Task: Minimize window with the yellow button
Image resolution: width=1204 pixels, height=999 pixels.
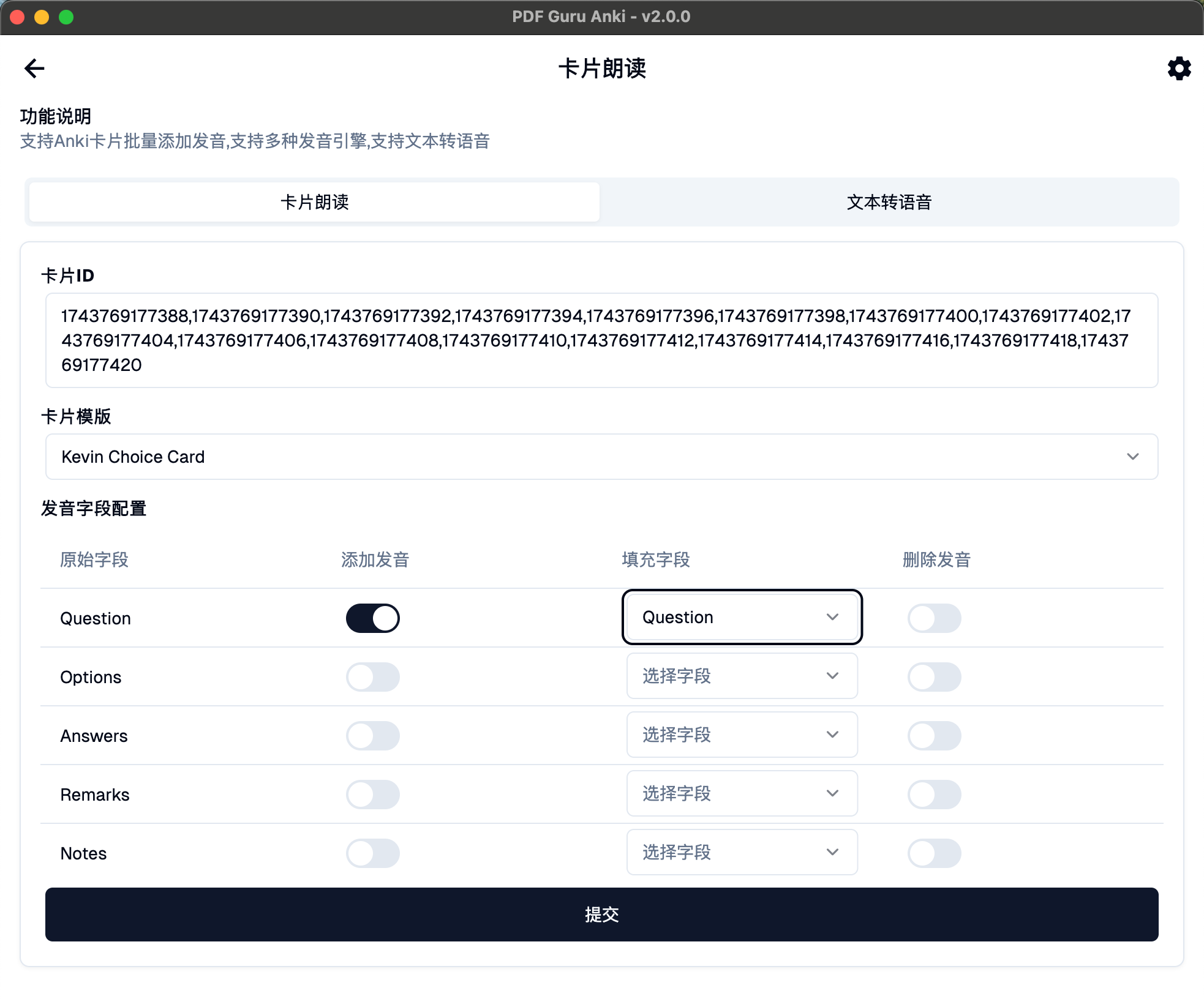Action: point(42,17)
